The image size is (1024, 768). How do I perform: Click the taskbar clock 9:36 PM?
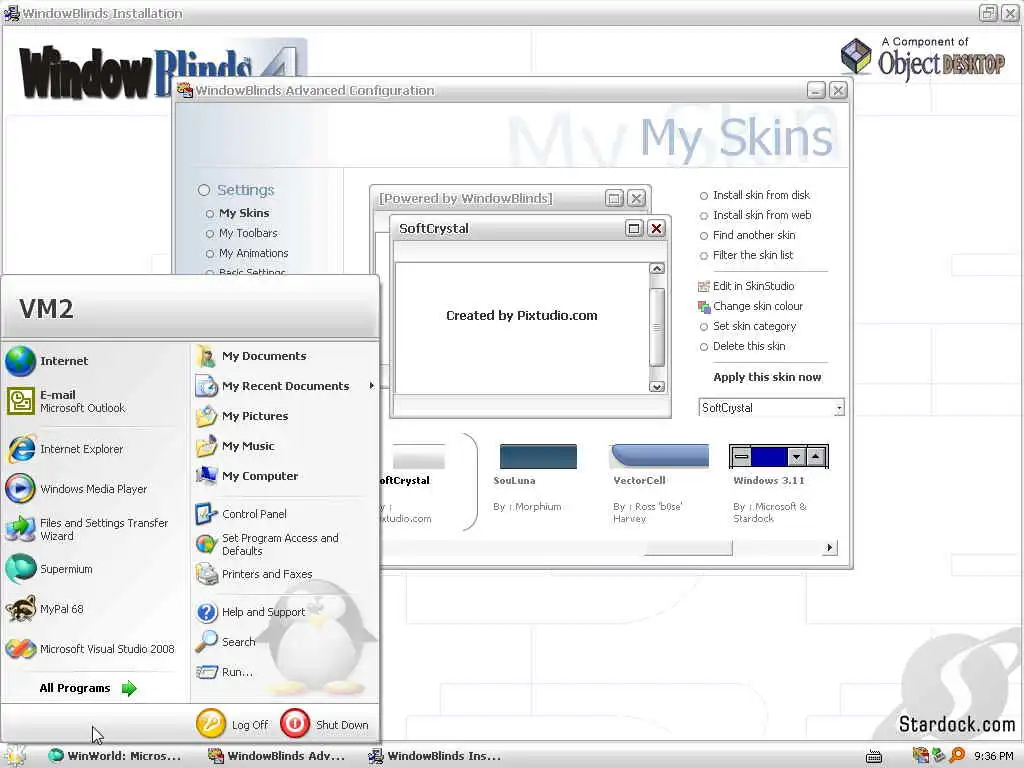pos(994,756)
